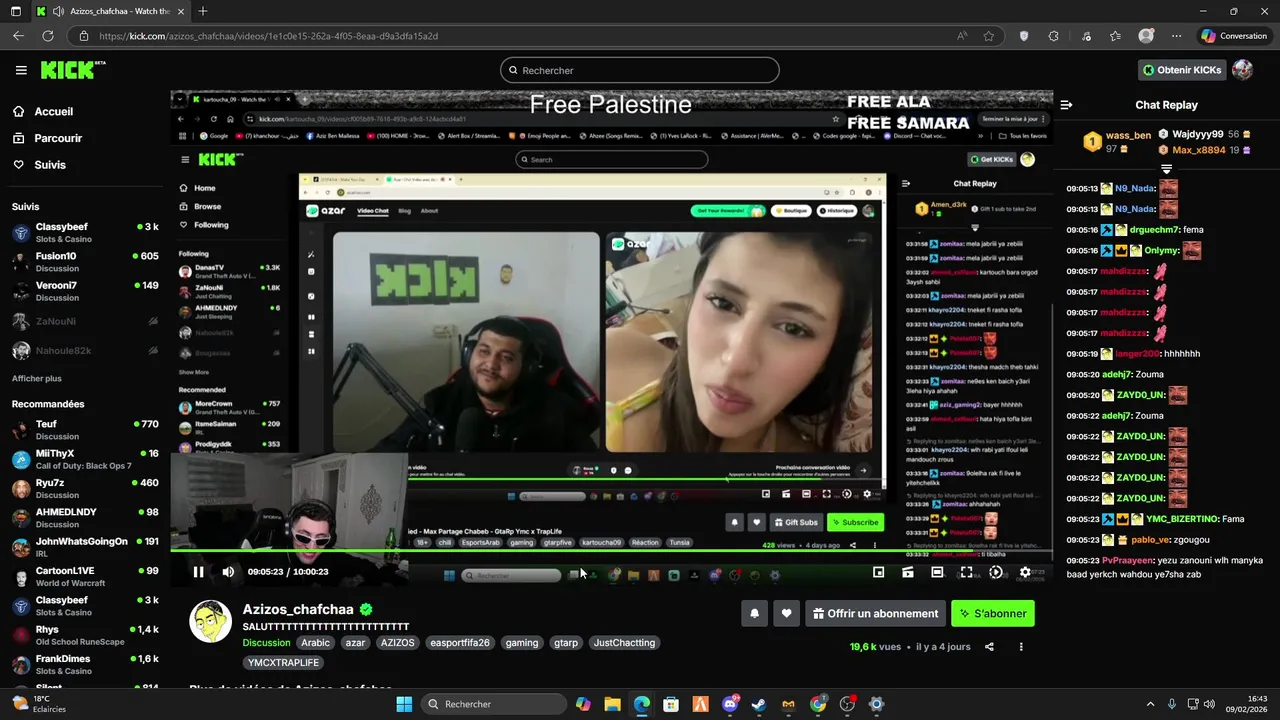Expand the chat leaderboard chevron
This screenshot has width=1280, height=720.
tap(1166, 169)
